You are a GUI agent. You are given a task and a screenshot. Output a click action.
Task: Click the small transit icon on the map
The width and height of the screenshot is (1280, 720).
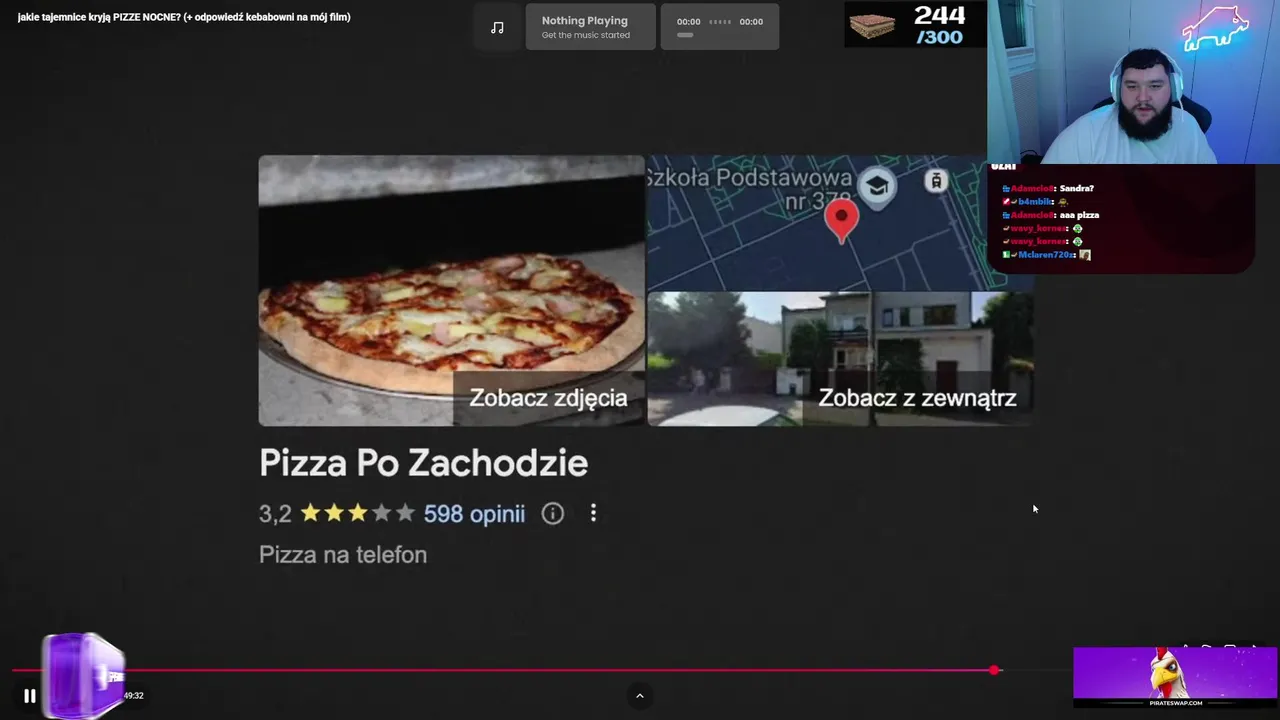click(x=936, y=181)
